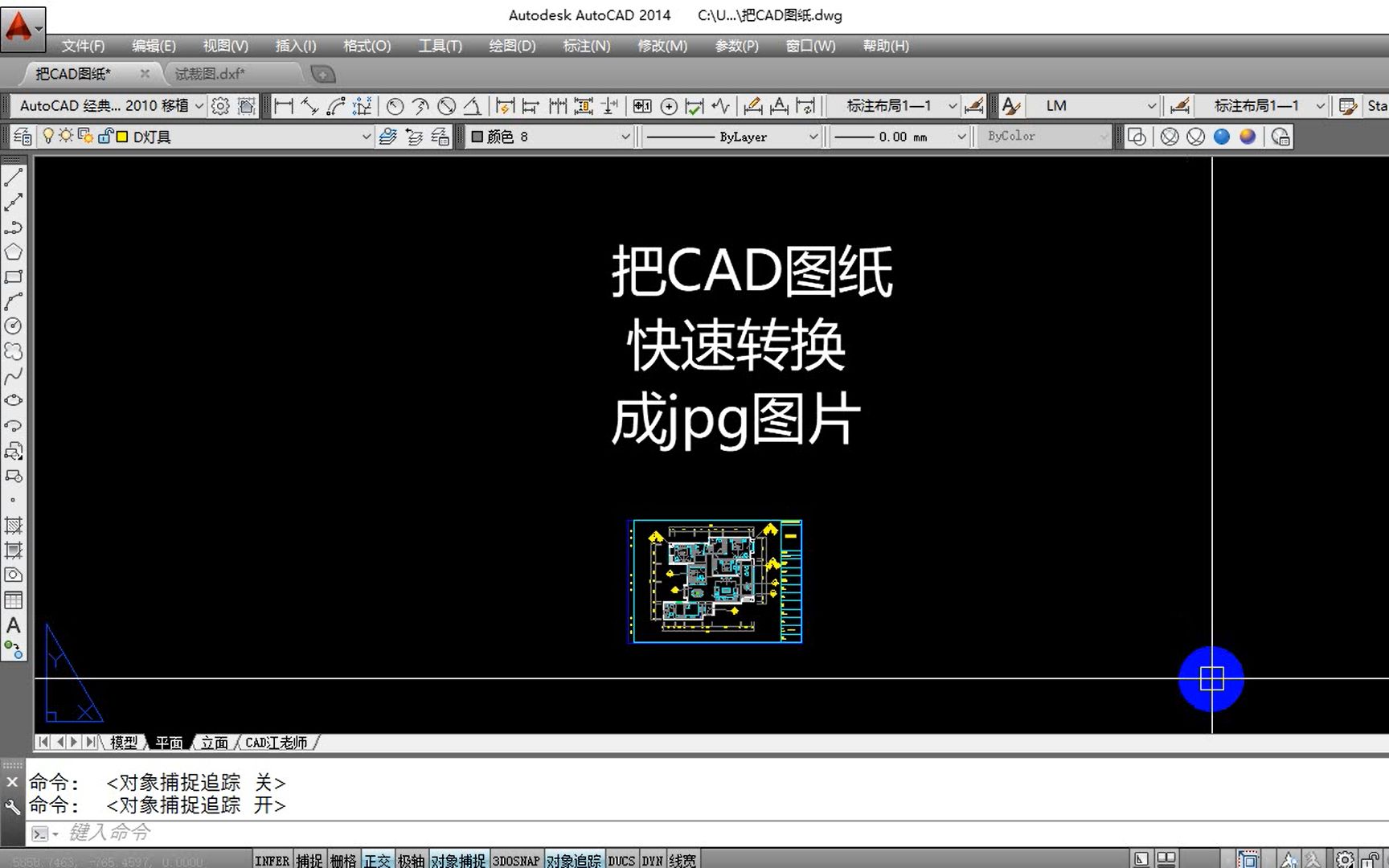1389x868 pixels.
Task: Open the 文件(F) menu
Action: tap(83, 46)
